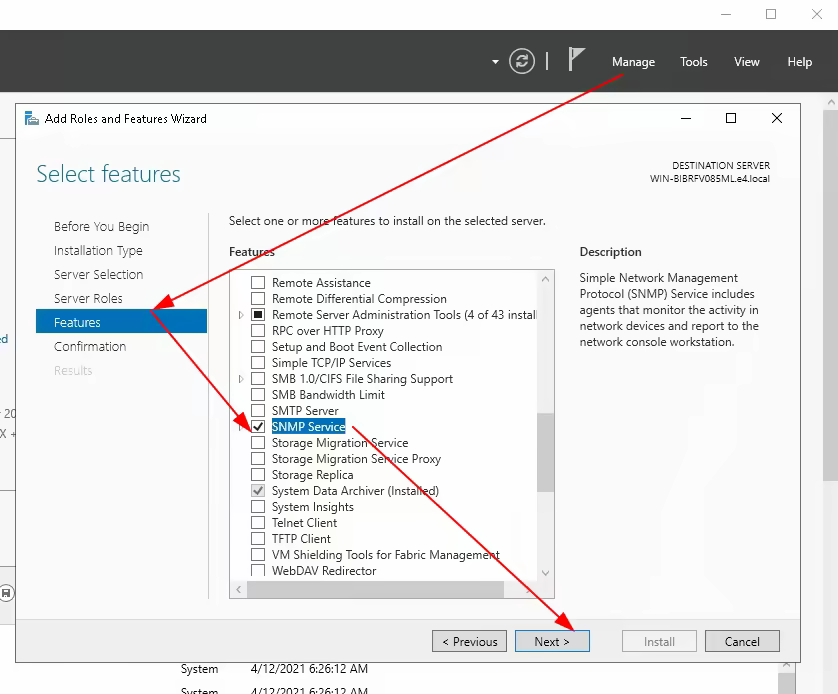
Task: Check SMB 1.0/CIFS File Sharing Support checkbox
Action: (258, 378)
